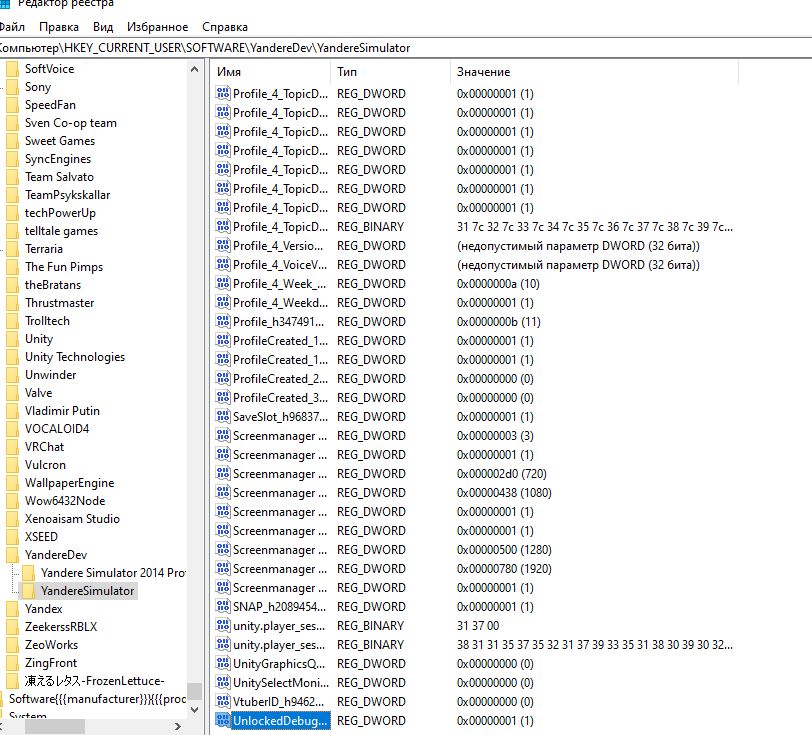Select the YandereDev key

(56, 555)
